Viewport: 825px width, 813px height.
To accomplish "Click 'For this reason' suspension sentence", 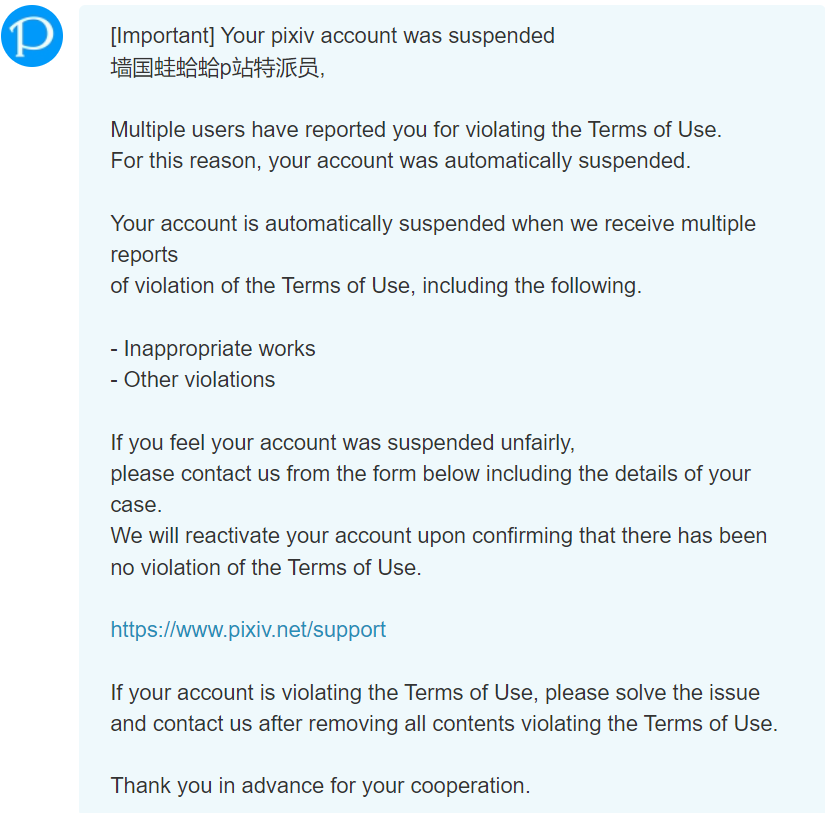I will [400, 160].
